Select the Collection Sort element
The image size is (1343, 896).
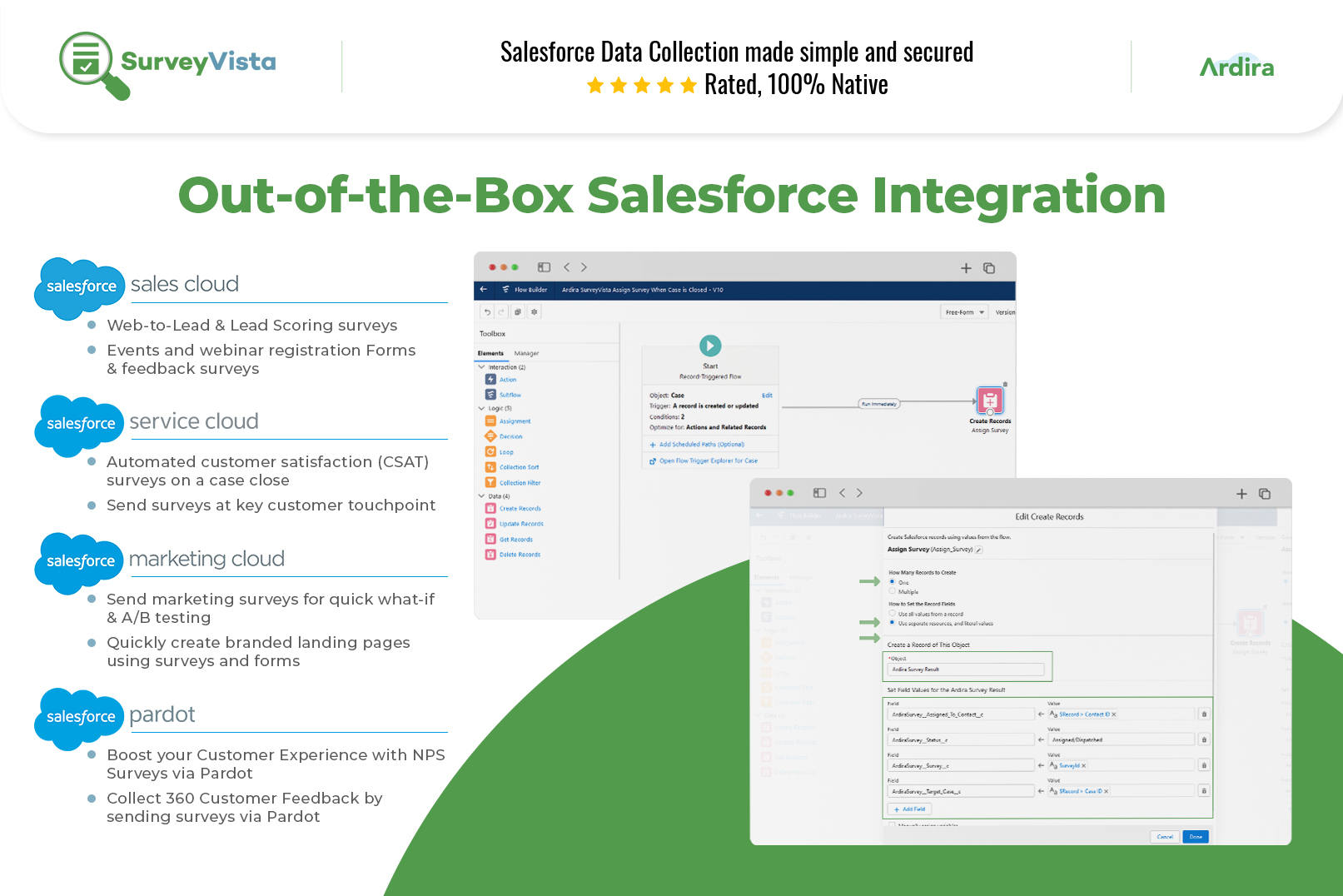[x=490, y=466]
